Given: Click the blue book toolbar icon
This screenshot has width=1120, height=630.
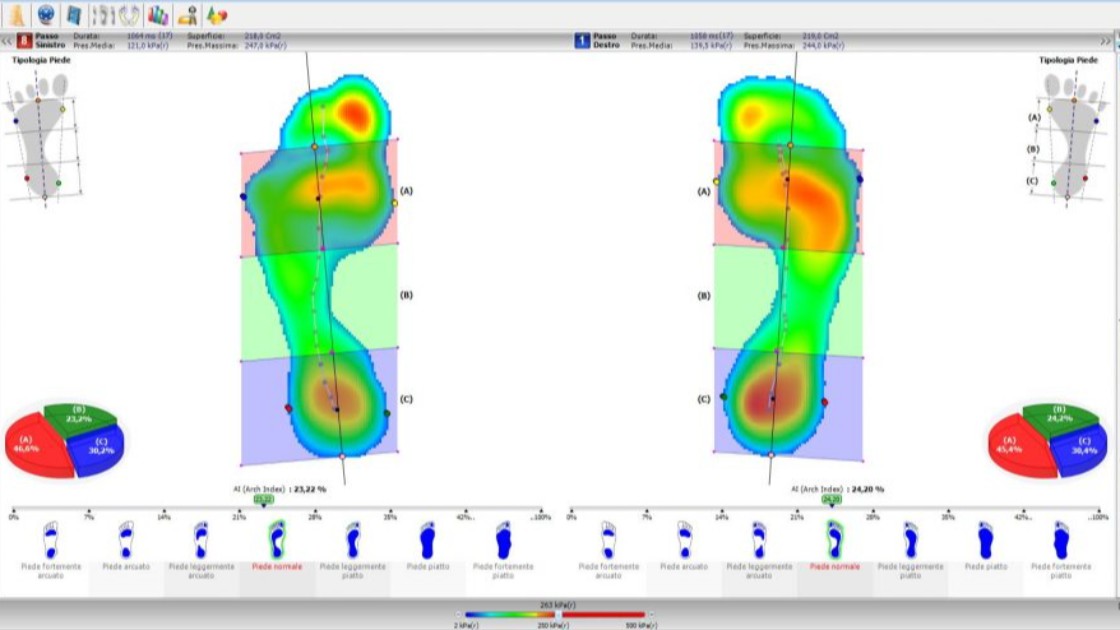Looking at the screenshot, I should pos(73,15).
